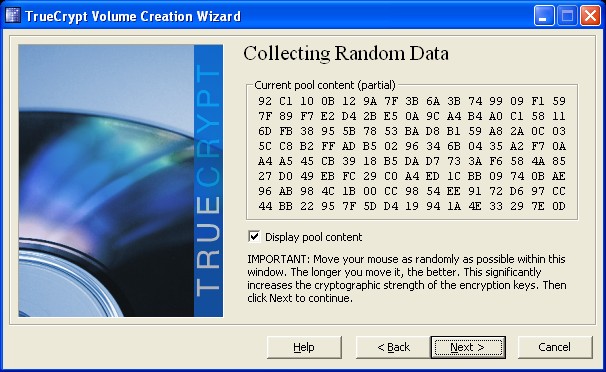
Task: Click pool row starting with 6D FB
Action: [412, 131]
